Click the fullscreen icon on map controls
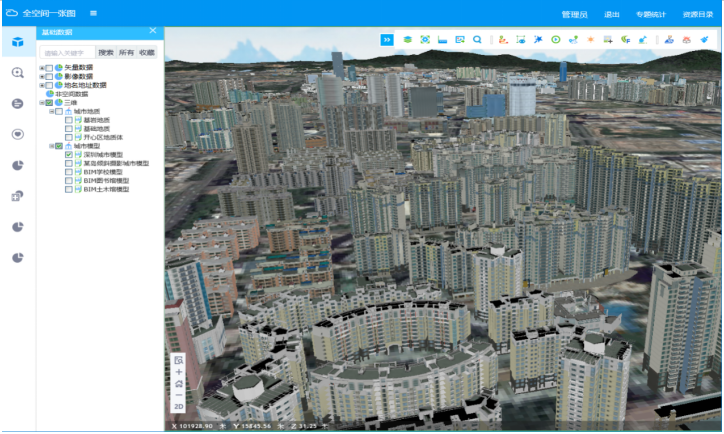Image resolution: width=724 pixels, height=434 pixels. click(179, 360)
